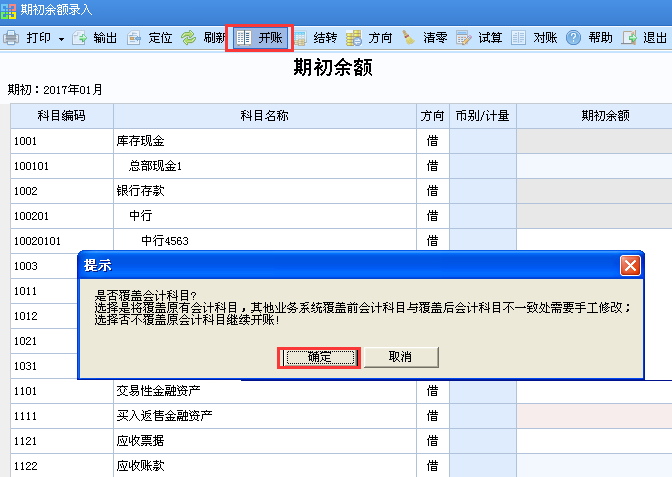
Task: Select row 1001 库存现金
Action: (x=341, y=141)
